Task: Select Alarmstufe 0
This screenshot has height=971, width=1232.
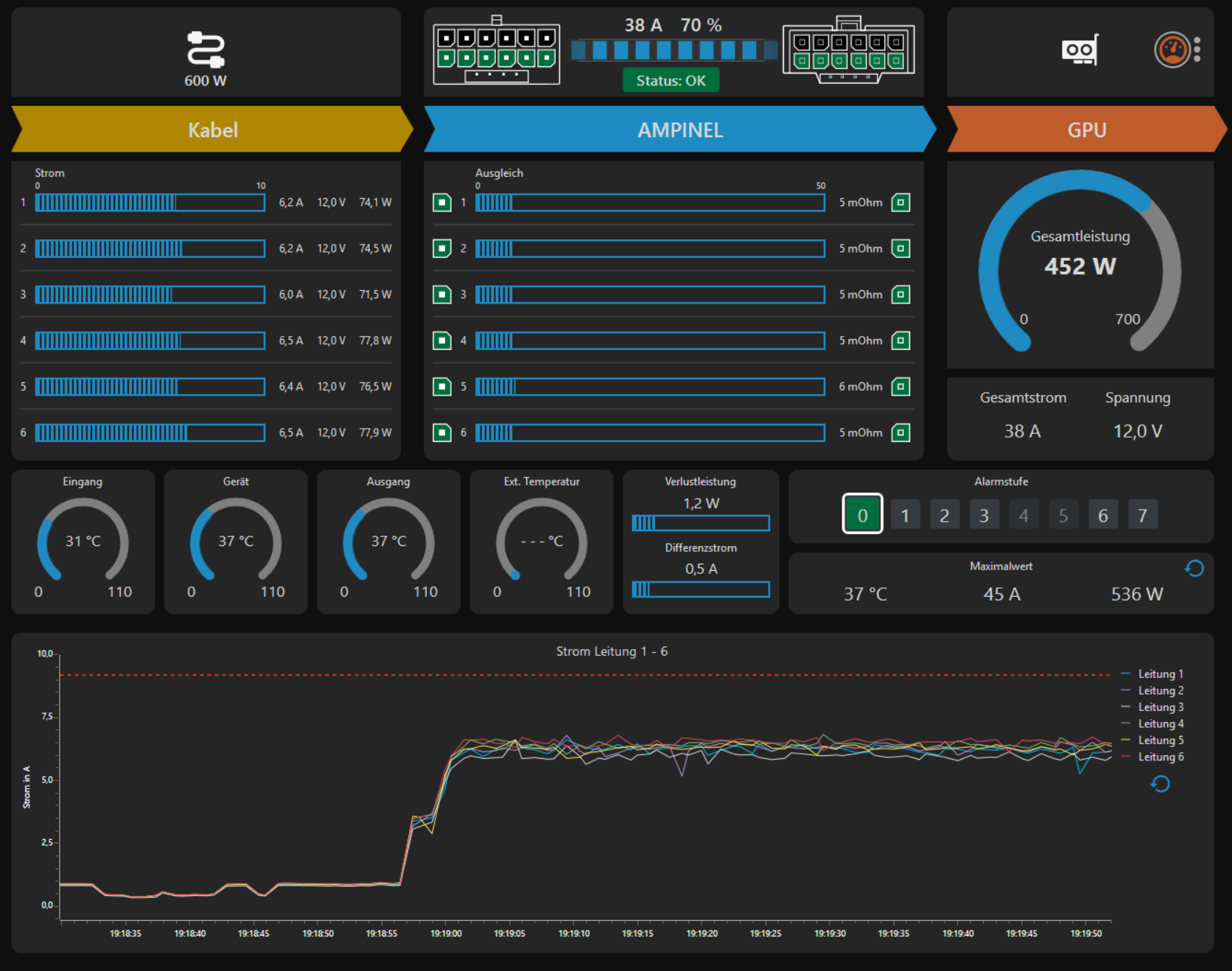Action: 863,514
